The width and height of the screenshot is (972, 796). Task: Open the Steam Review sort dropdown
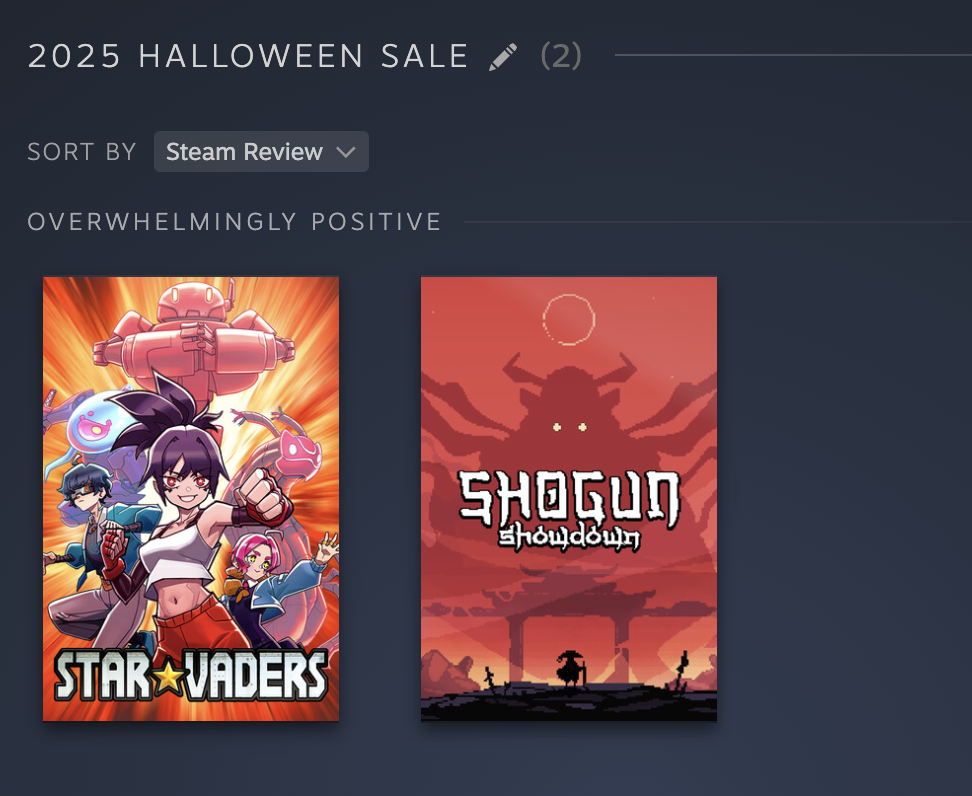pos(261,151)
